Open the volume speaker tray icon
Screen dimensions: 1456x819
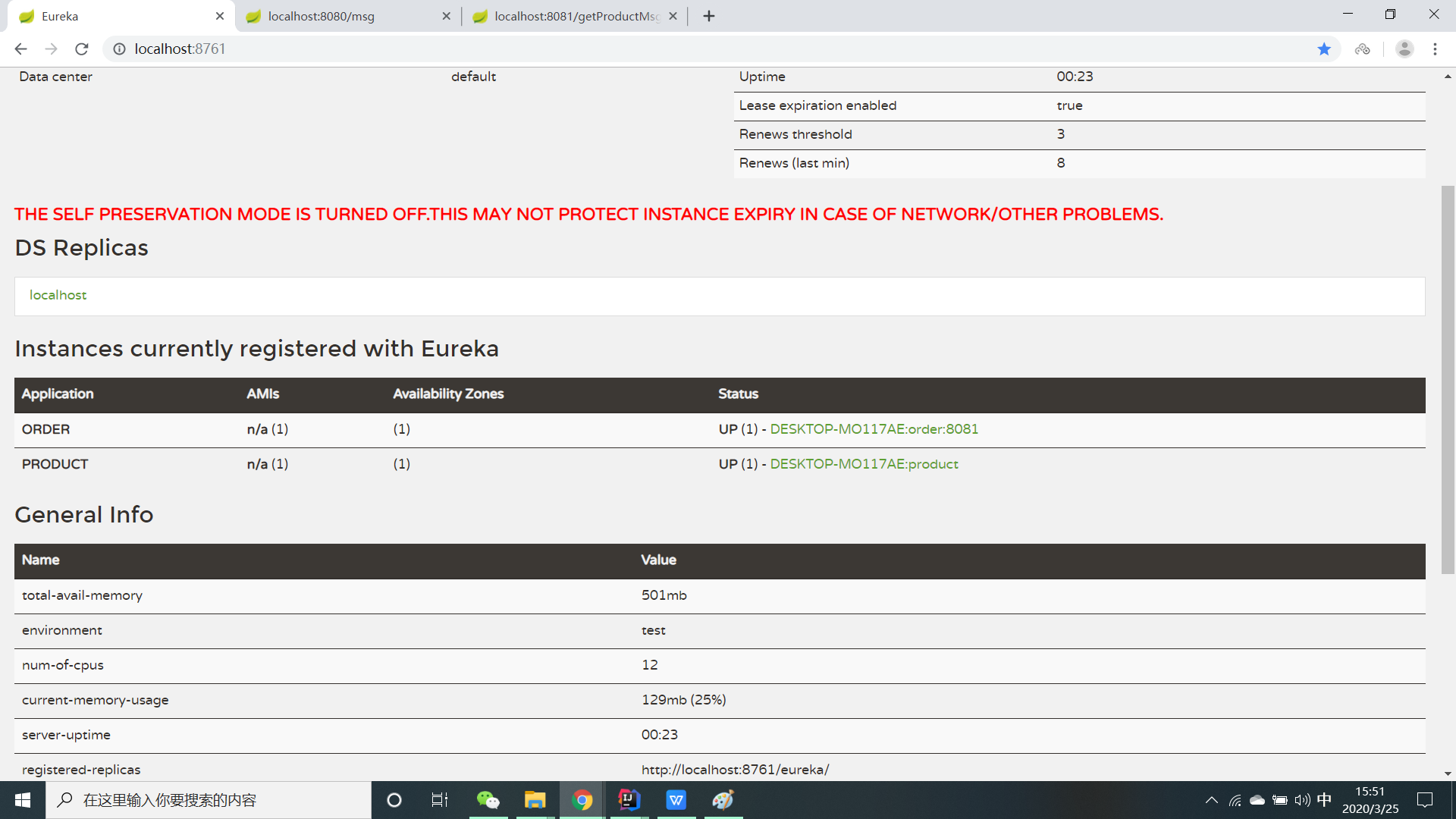pos(1302,800)
